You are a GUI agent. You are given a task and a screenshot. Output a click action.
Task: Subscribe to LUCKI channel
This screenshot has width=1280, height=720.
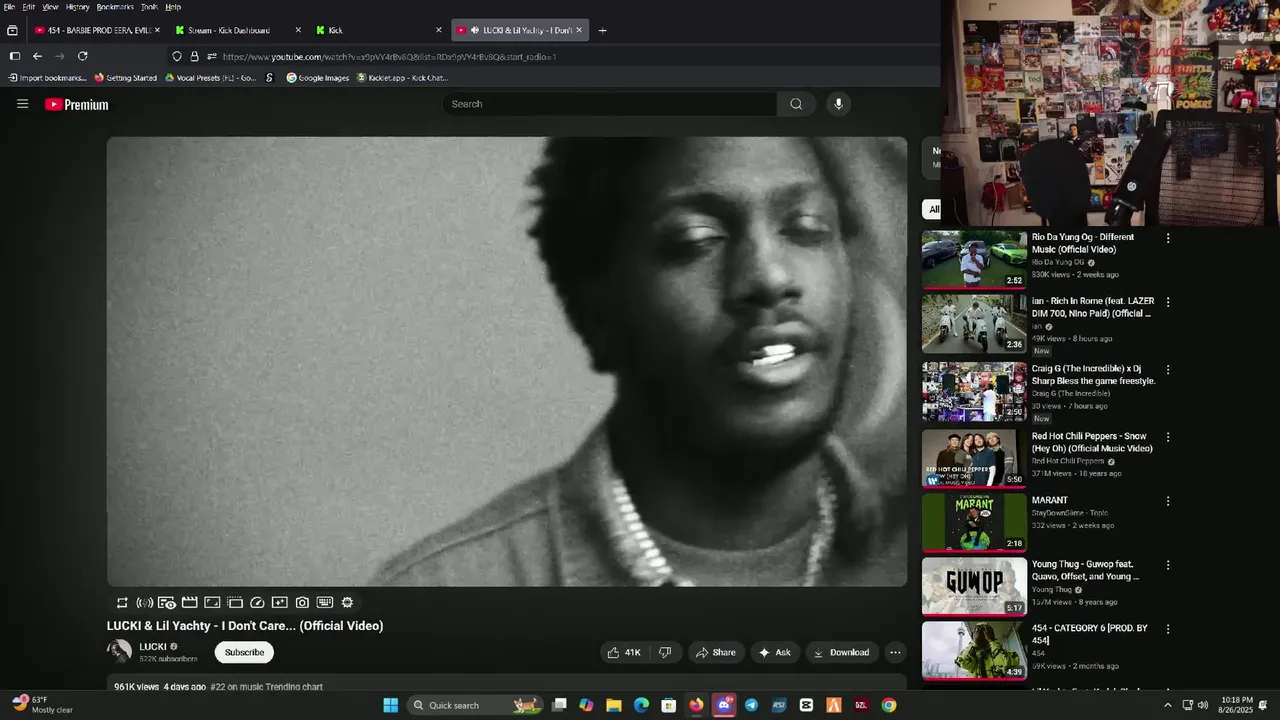coord(244,652)
